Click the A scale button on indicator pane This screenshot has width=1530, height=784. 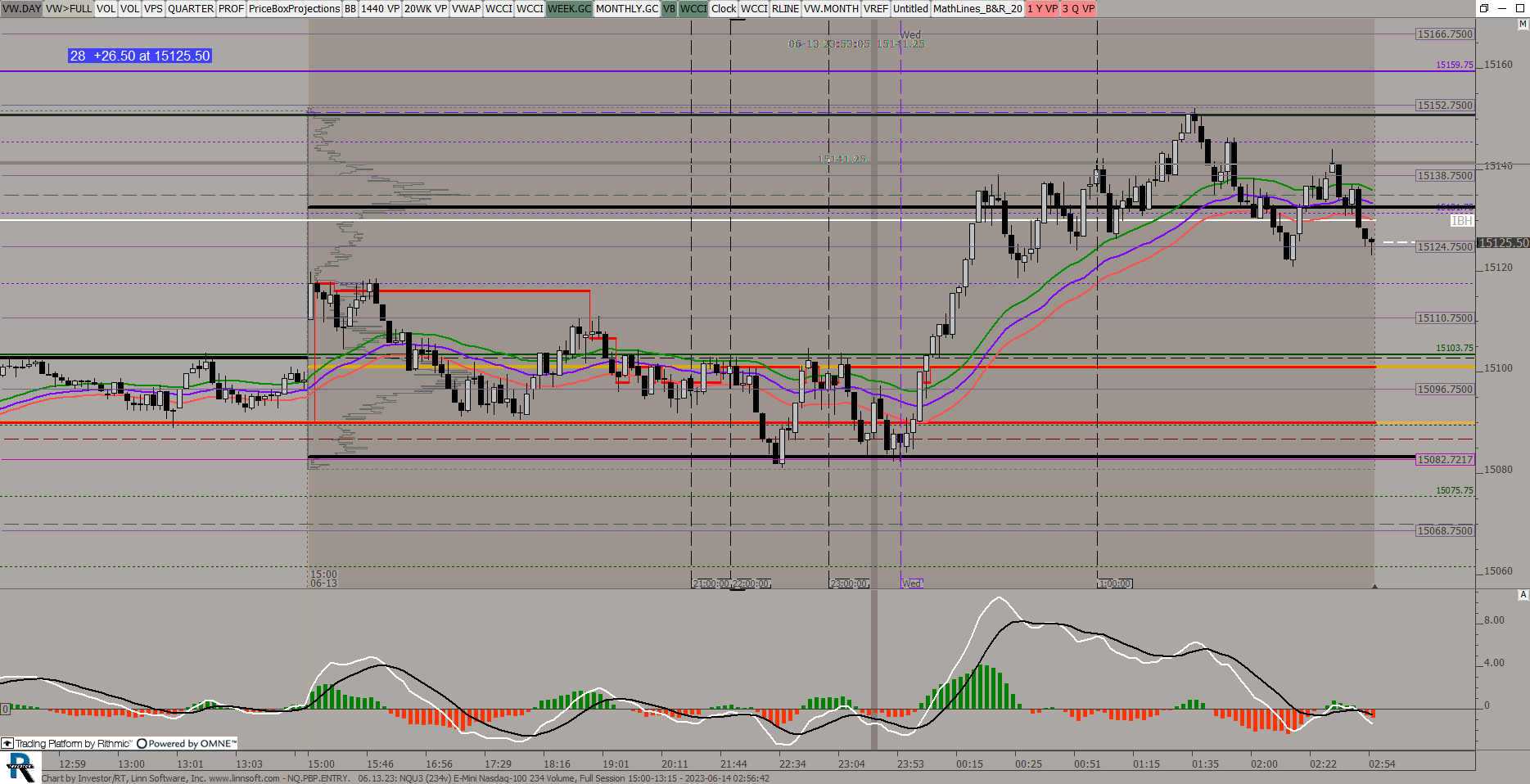pyautogui.click(x=1523, y=595)
